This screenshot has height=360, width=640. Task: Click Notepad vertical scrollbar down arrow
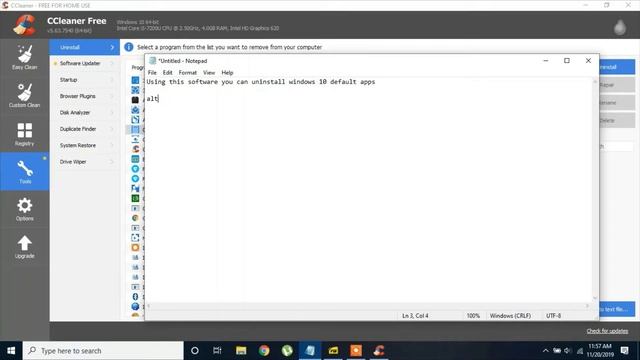(595, 298)
